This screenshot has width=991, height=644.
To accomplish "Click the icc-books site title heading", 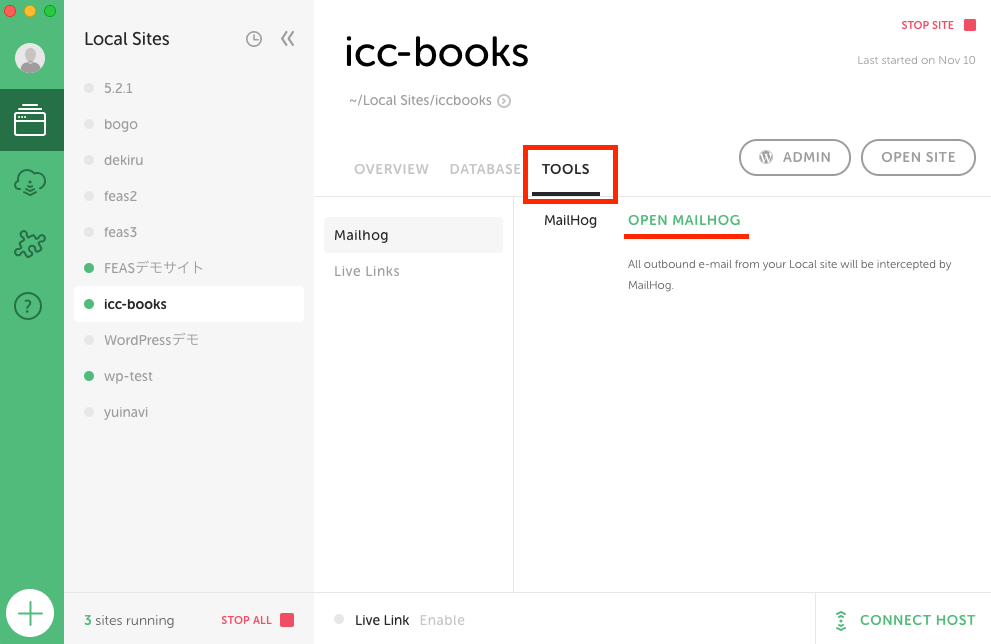I will pyautogui.click(x=436, y=52).
